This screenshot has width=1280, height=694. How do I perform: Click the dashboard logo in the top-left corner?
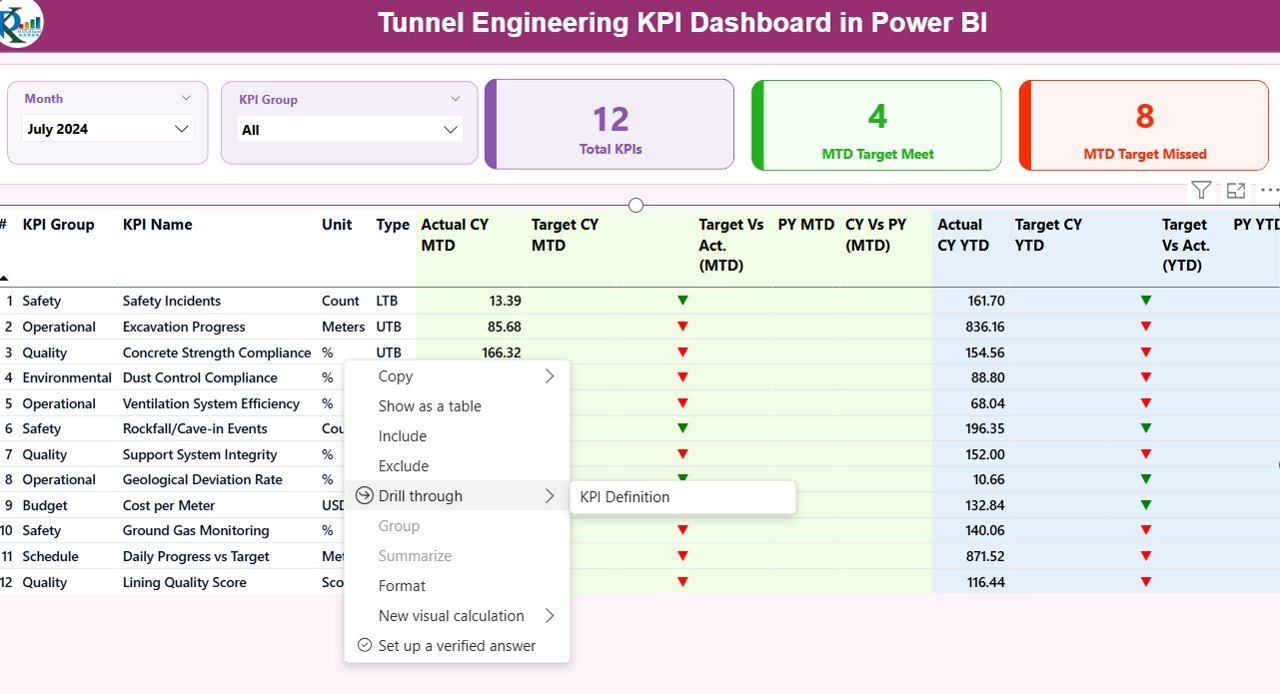coord(21,23)
